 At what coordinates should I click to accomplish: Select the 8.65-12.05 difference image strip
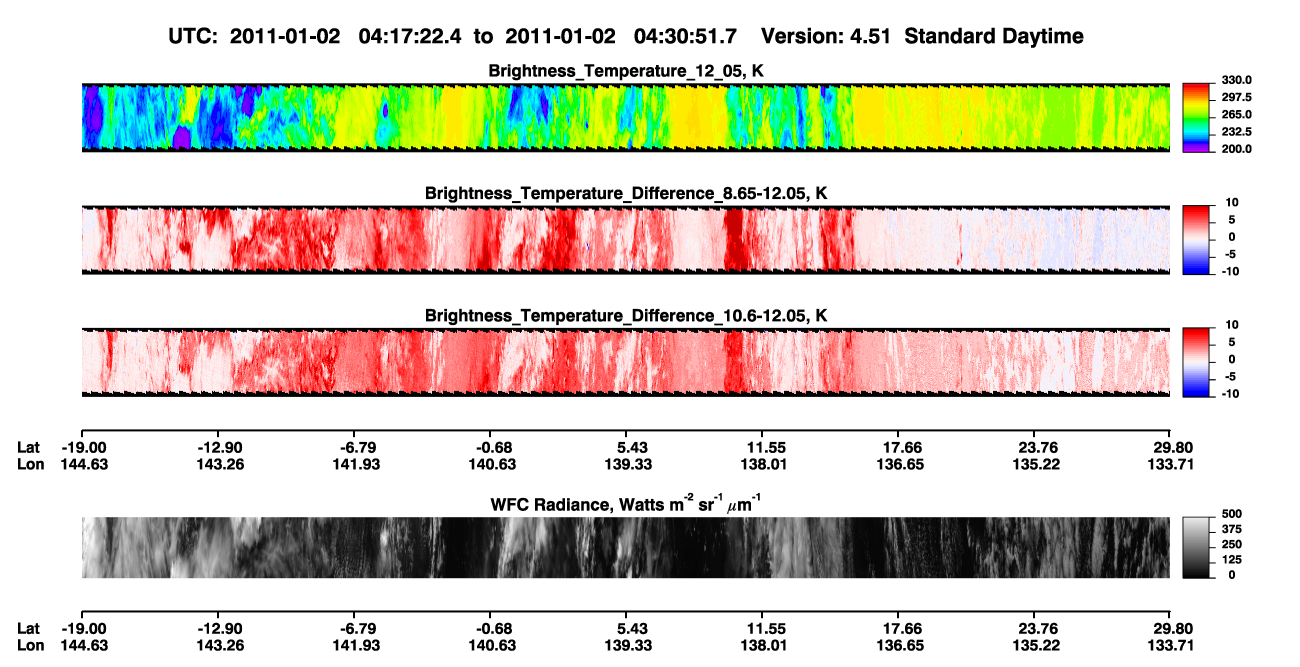tap(625, 240)
